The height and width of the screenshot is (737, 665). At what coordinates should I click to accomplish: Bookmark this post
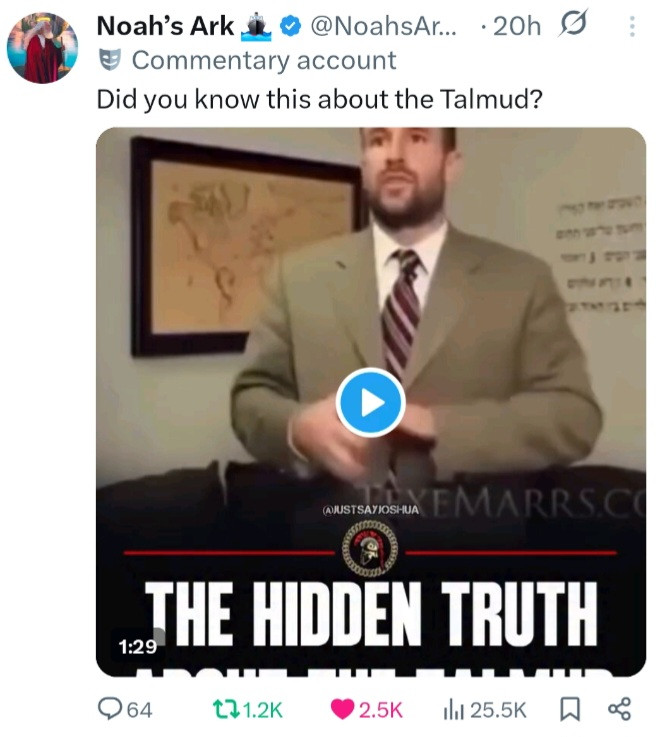click(x=570, y=709)
